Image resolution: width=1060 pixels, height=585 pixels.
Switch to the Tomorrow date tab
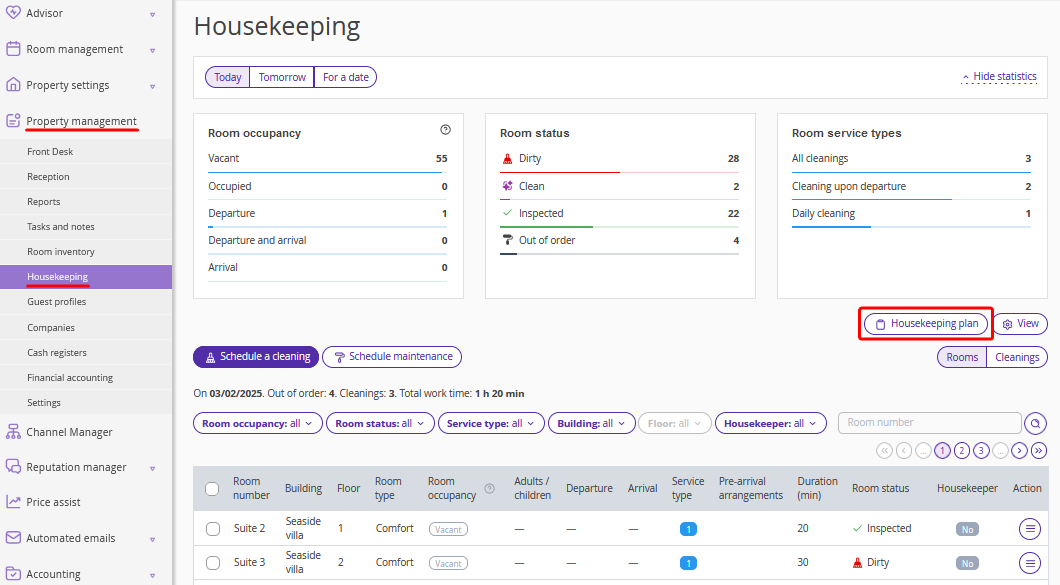[x=282, y=77]
